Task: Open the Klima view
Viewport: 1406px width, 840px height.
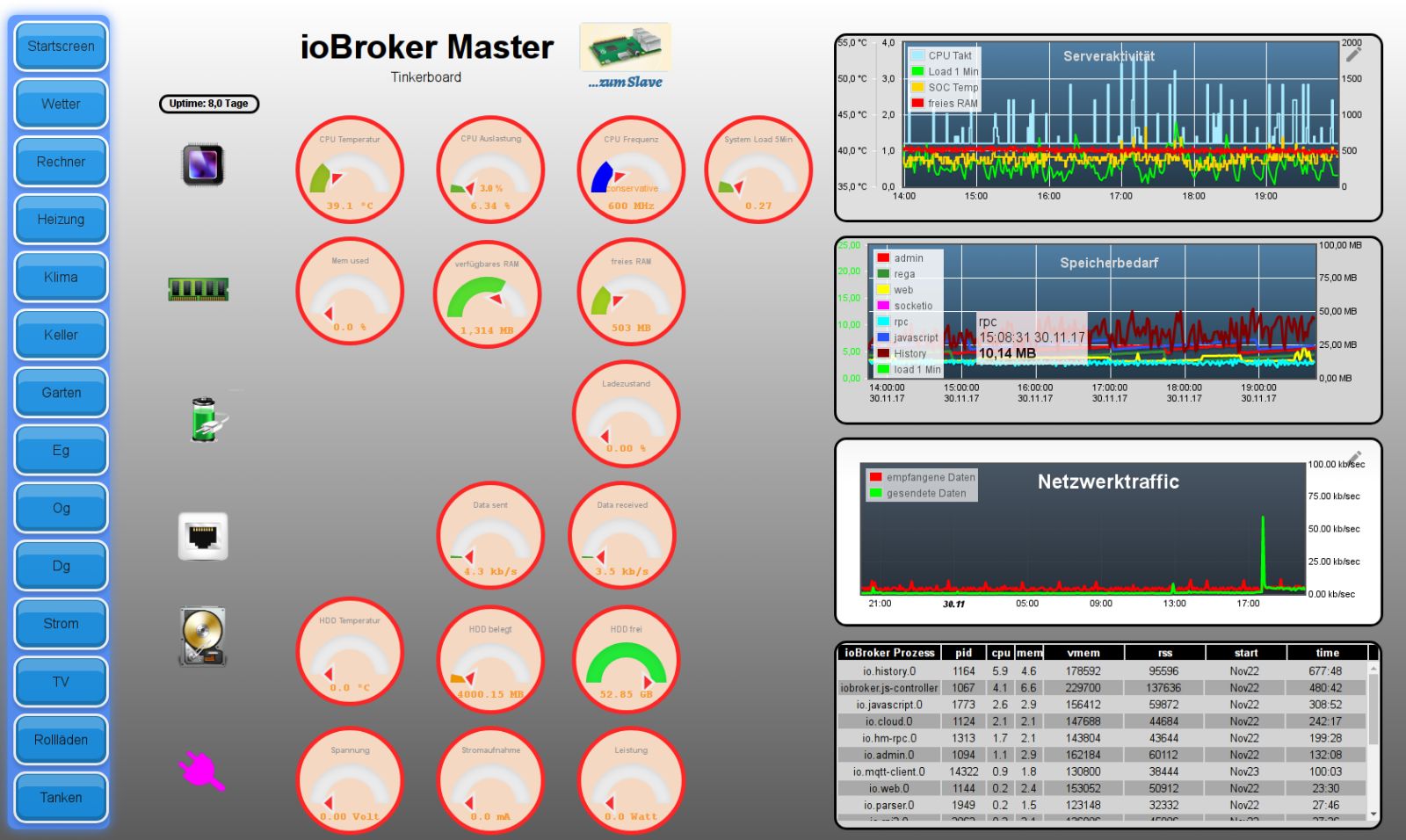Action: (x=61, y=278)
